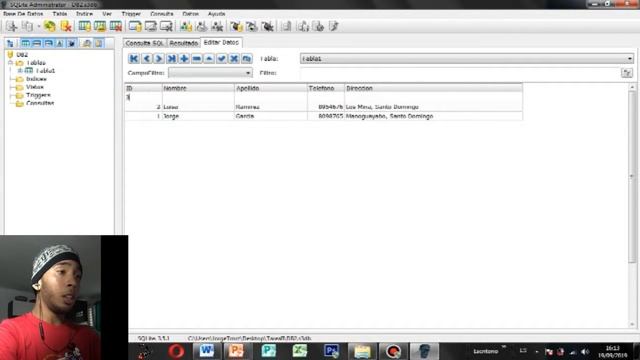Click create table icon in toolbar

click(x=84, y=27)
